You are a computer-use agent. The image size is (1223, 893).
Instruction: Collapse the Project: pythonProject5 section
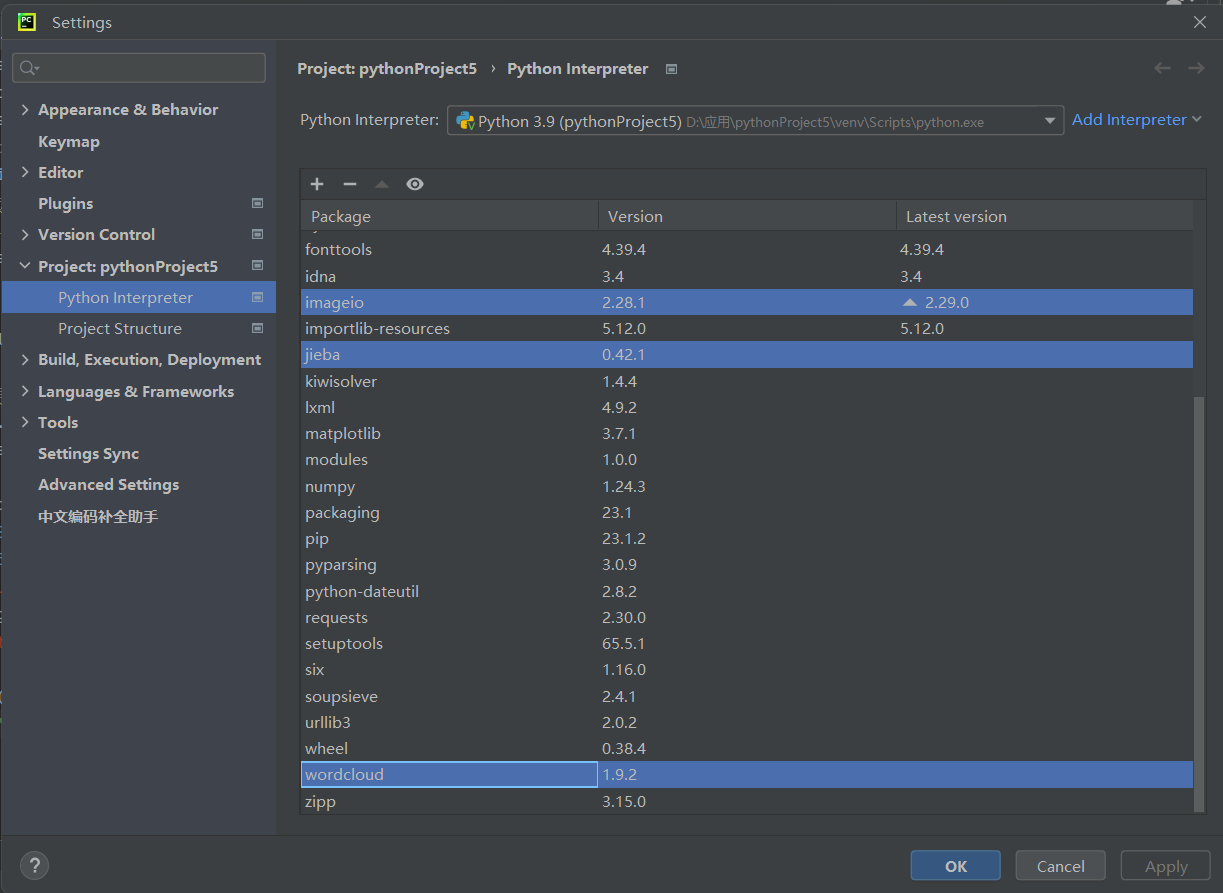(25, 266)
